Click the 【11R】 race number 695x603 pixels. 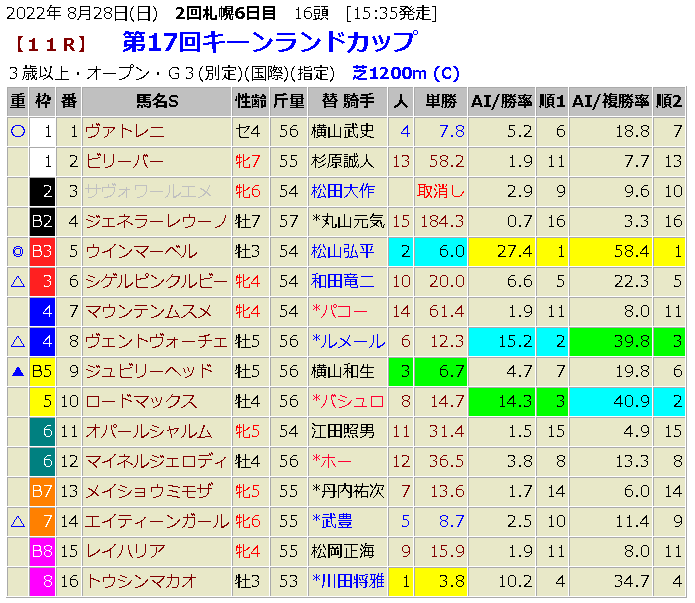[x=50, y=45]
